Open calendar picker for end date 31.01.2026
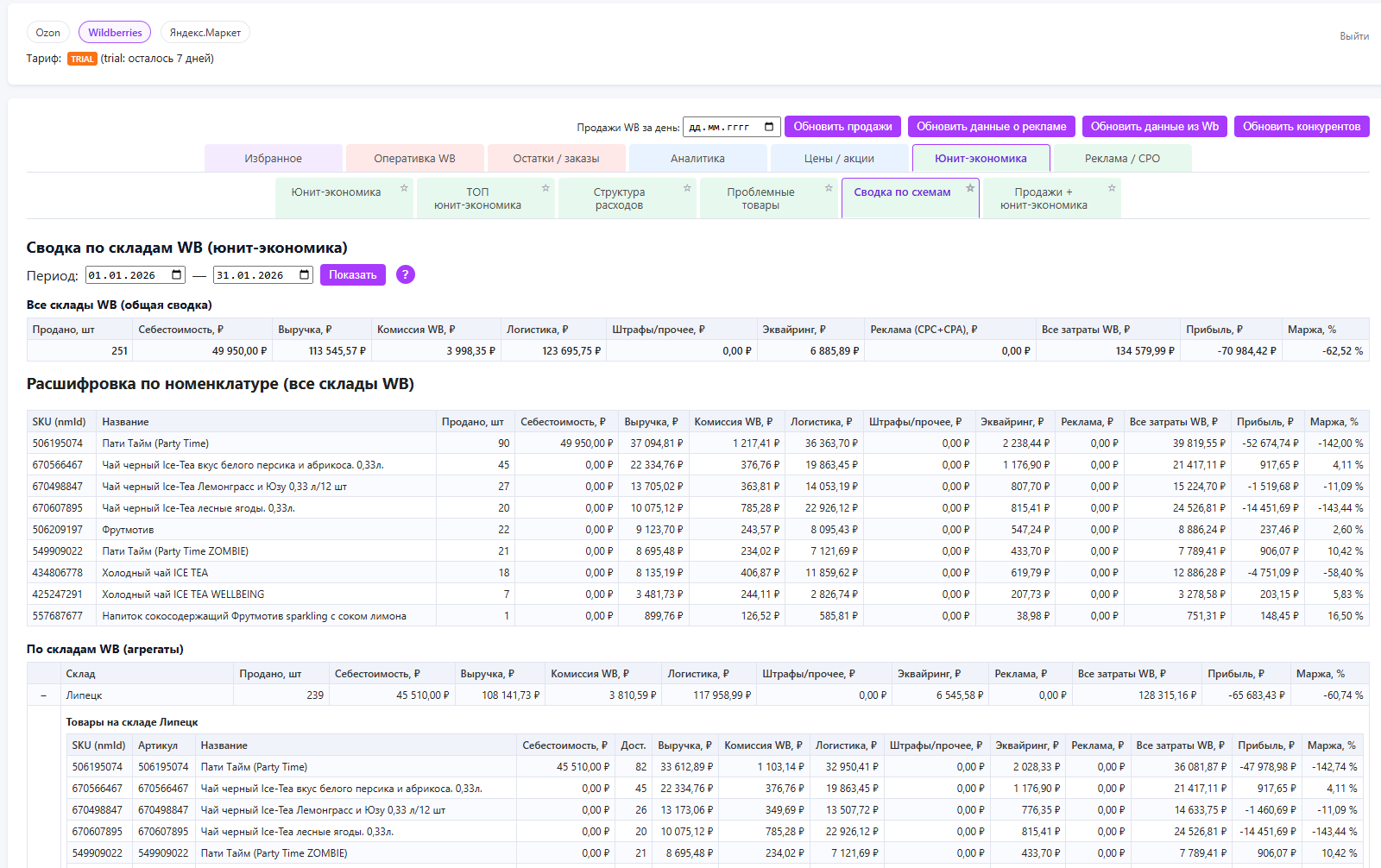Screen dimensions: 1381x868 [305, 275]
